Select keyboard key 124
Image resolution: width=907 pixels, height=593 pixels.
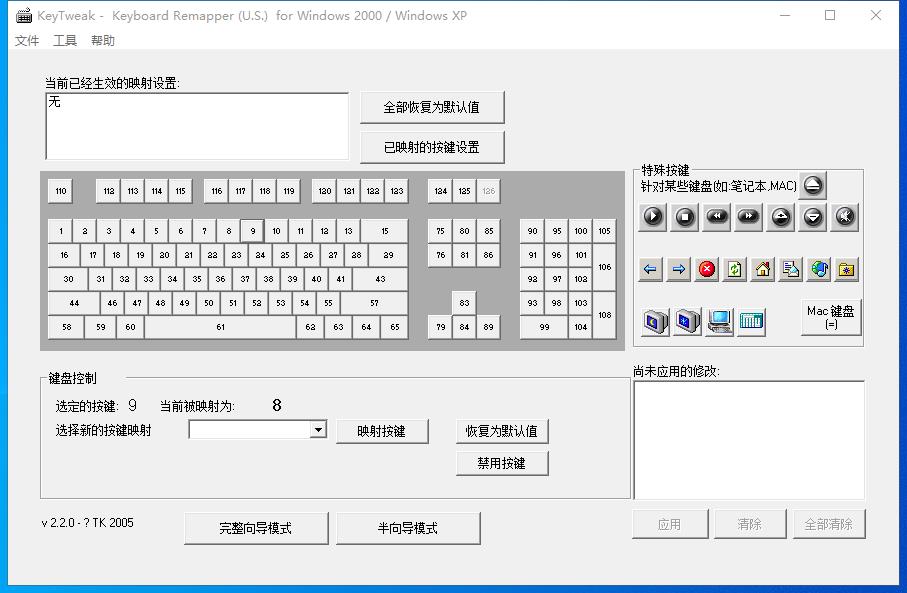tap(441, 191)
